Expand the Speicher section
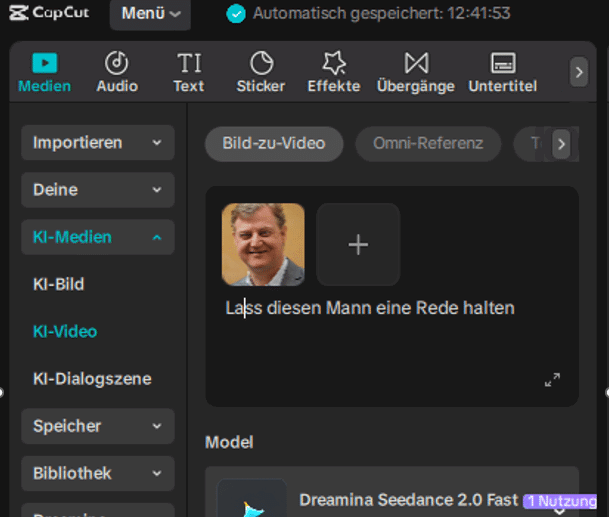This screenshot has width=609, height=517. 98,426
